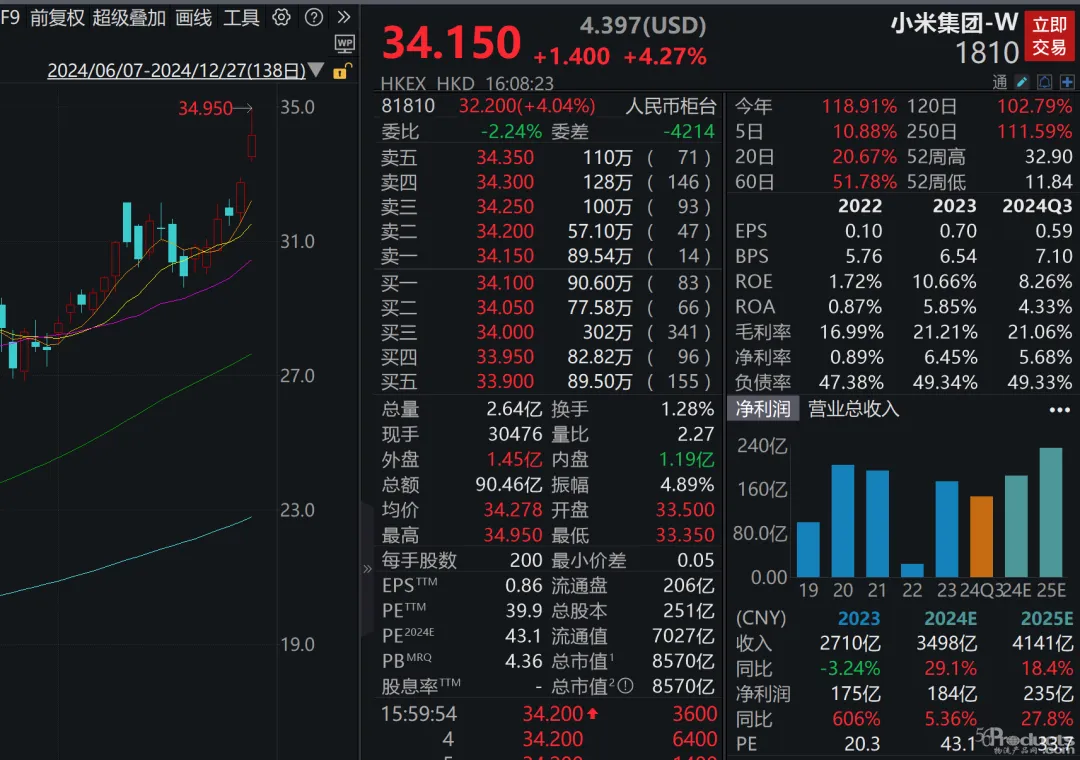Click the 2019 net profit bar
Screen dimensions: 1080x760
809,549
